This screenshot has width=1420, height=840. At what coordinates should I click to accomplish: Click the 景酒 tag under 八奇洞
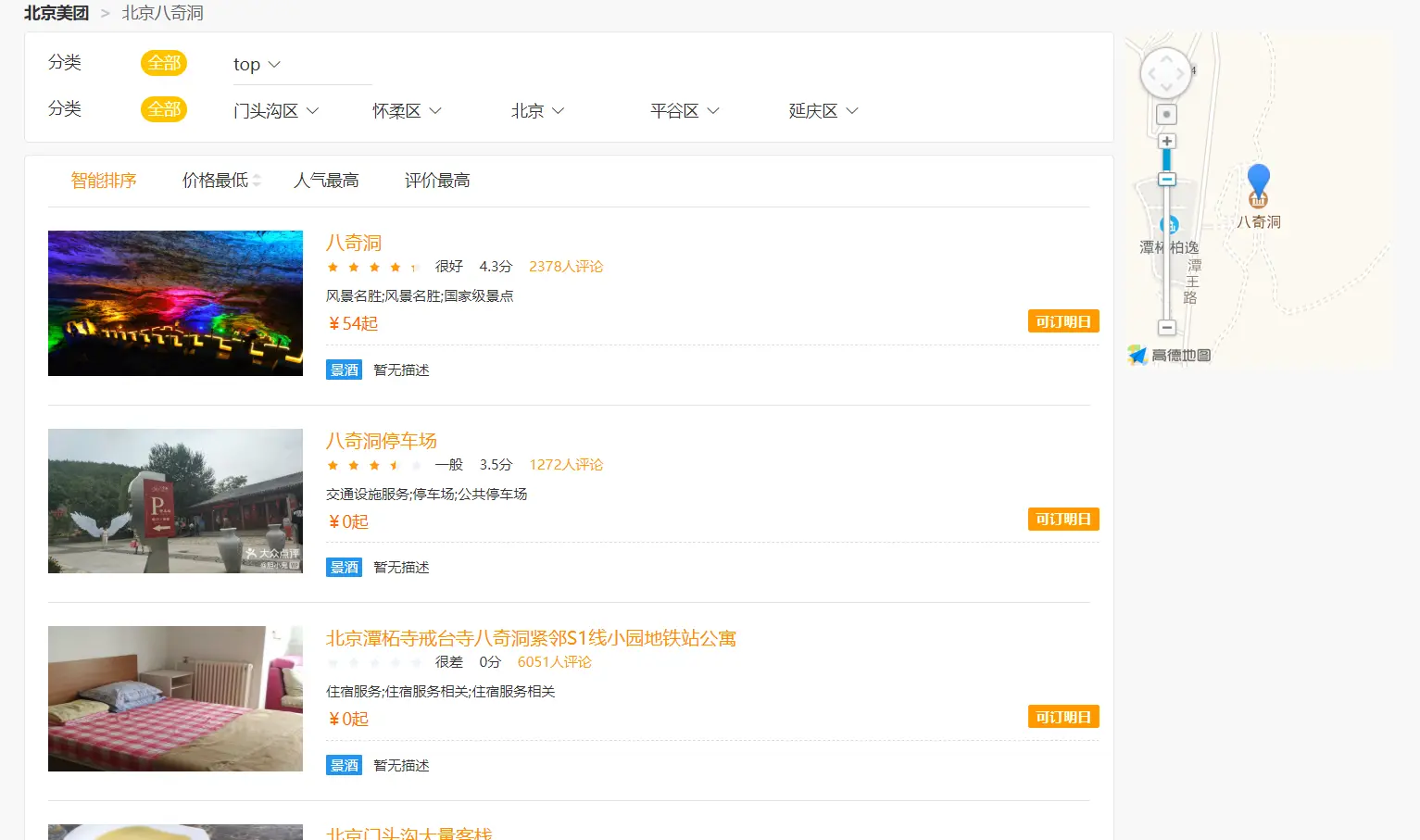pyautogui.click(x=344, y=370)
